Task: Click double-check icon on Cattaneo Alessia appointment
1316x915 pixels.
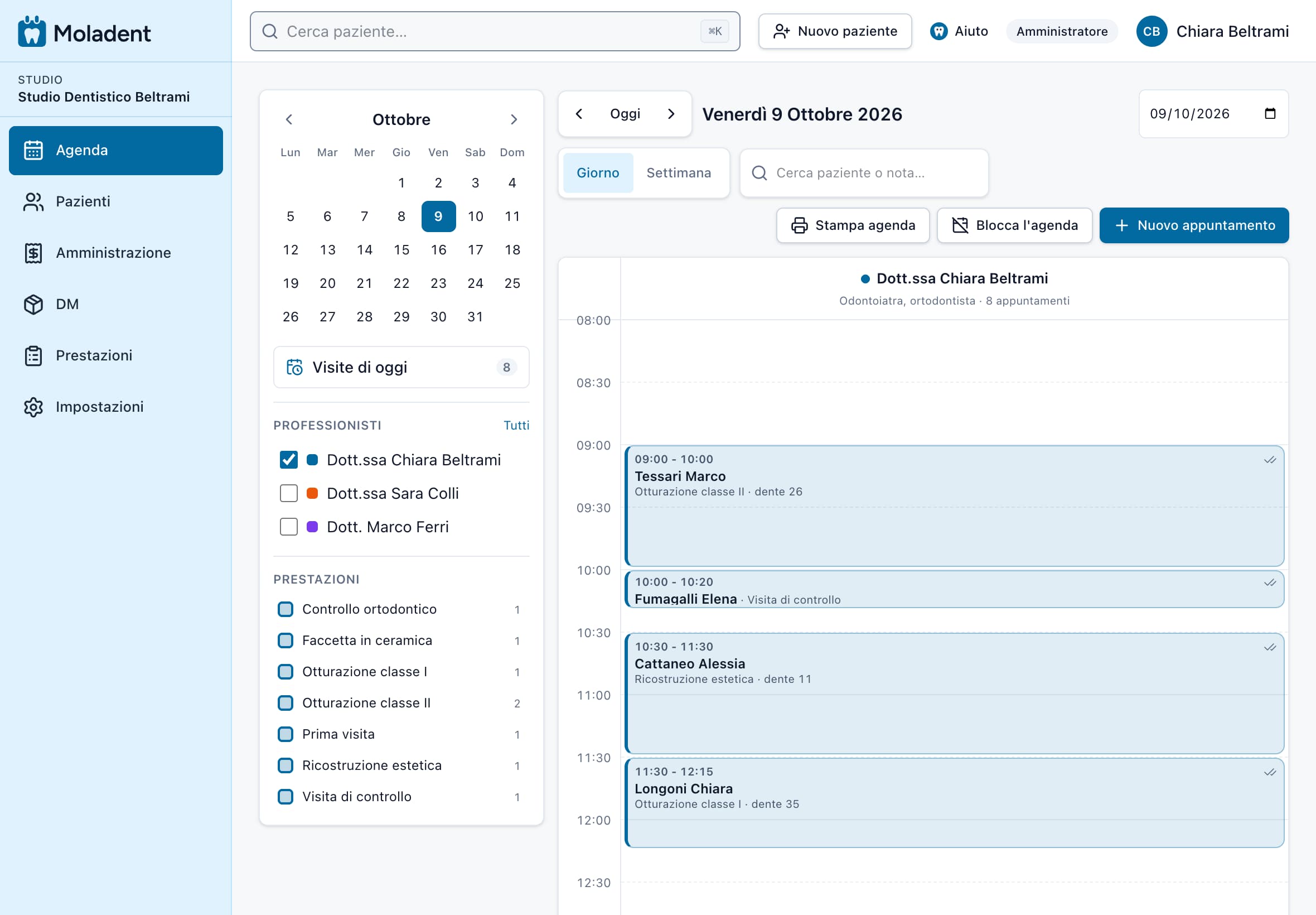Action: (x=1270, y=647)
